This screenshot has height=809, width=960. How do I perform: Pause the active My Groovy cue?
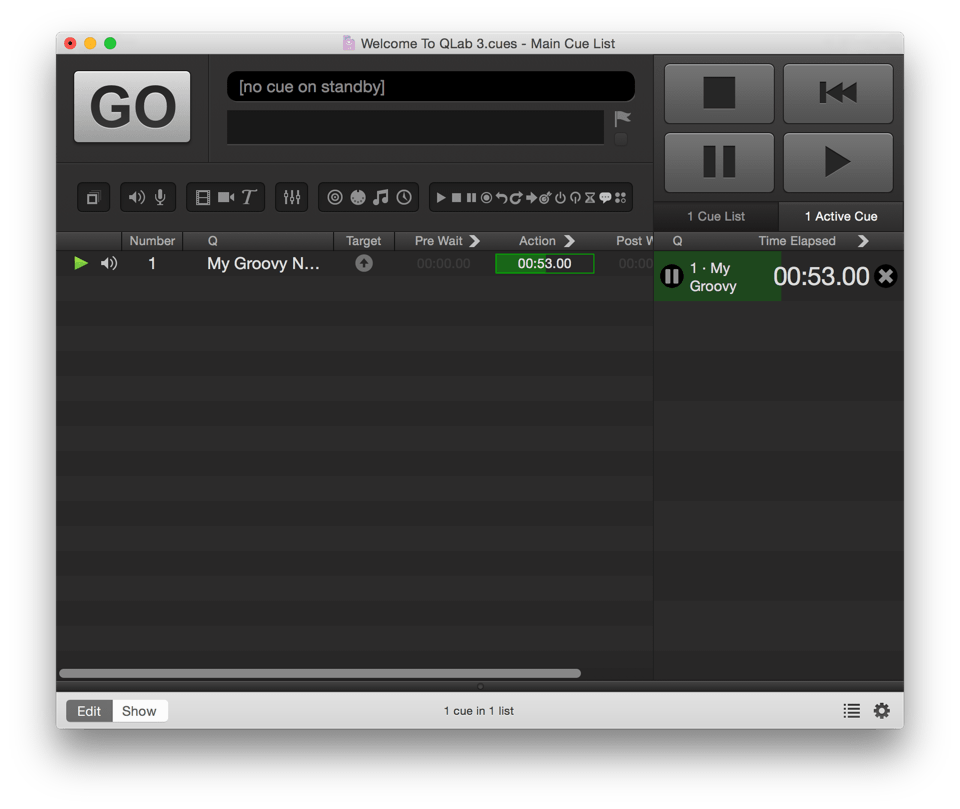tap(672, 277)
